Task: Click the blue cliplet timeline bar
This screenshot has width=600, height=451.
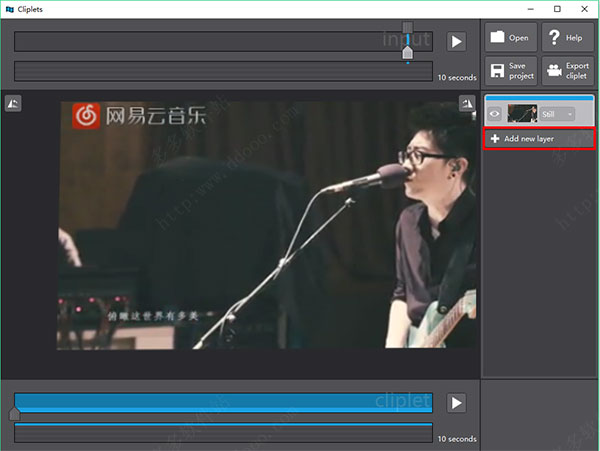Action: (x=223, y=403)
